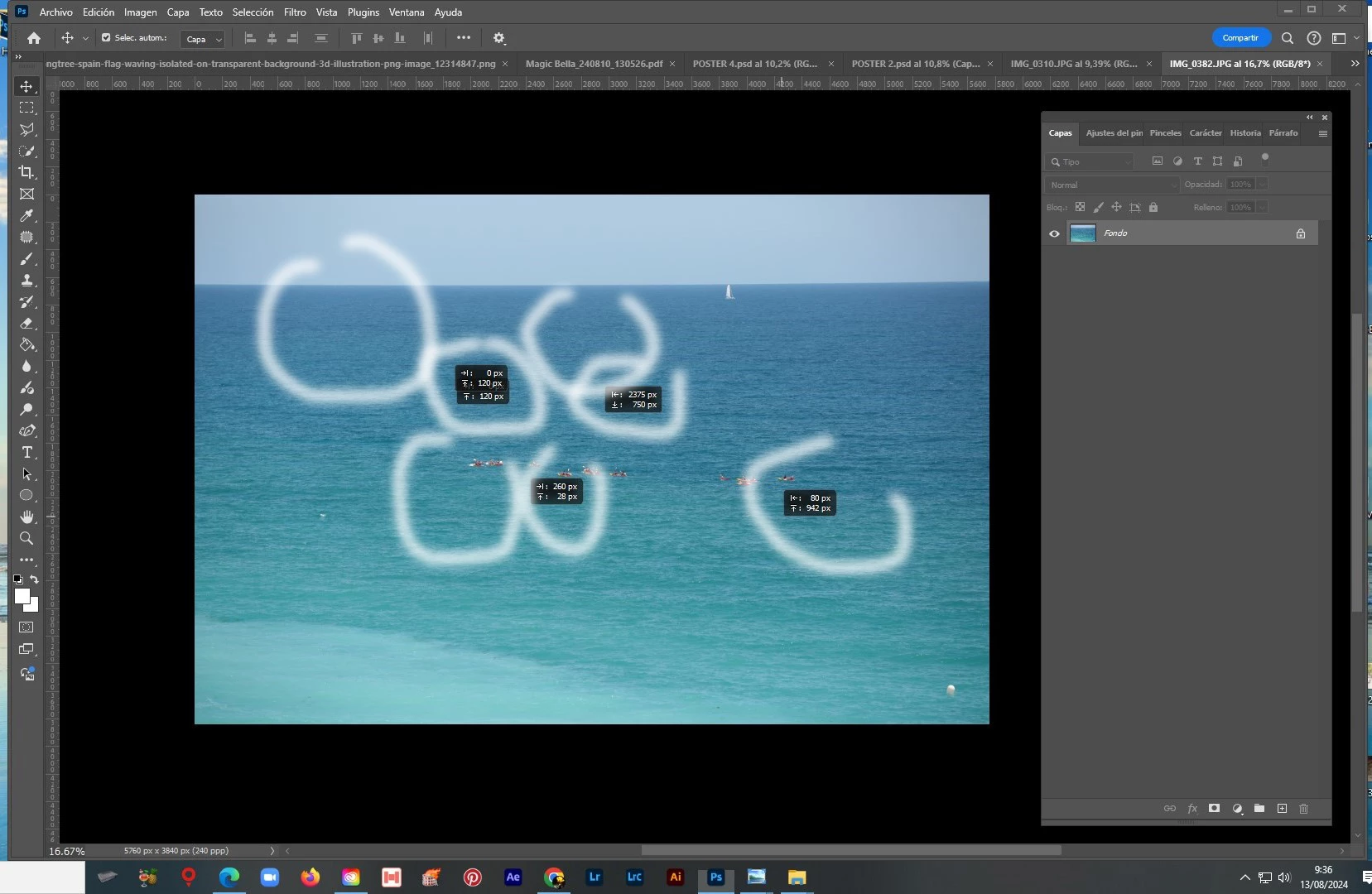Select the Eraser tool
The height and width of the screenshot is (894, 1372).
(x=26, y=324)
